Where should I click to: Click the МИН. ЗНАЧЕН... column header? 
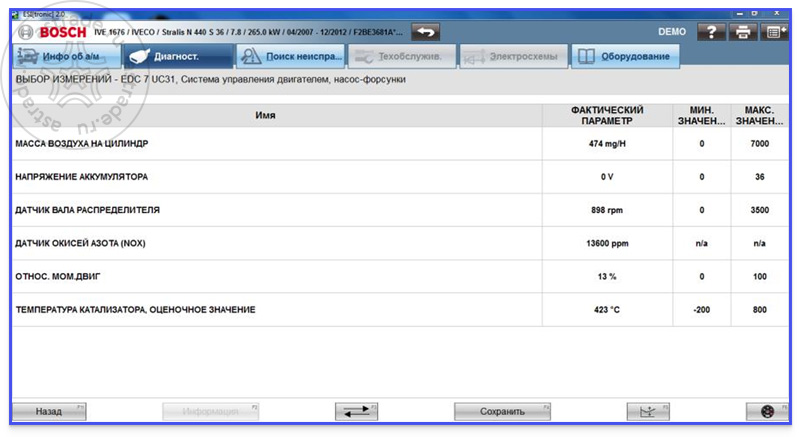click(x=701, y=116)
